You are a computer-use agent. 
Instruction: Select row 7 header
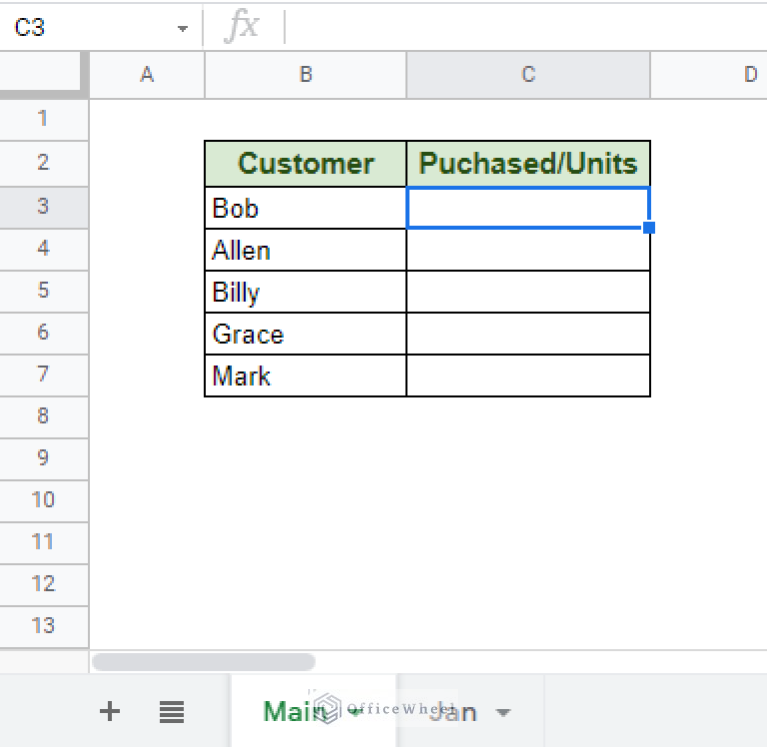pos(43,375)
